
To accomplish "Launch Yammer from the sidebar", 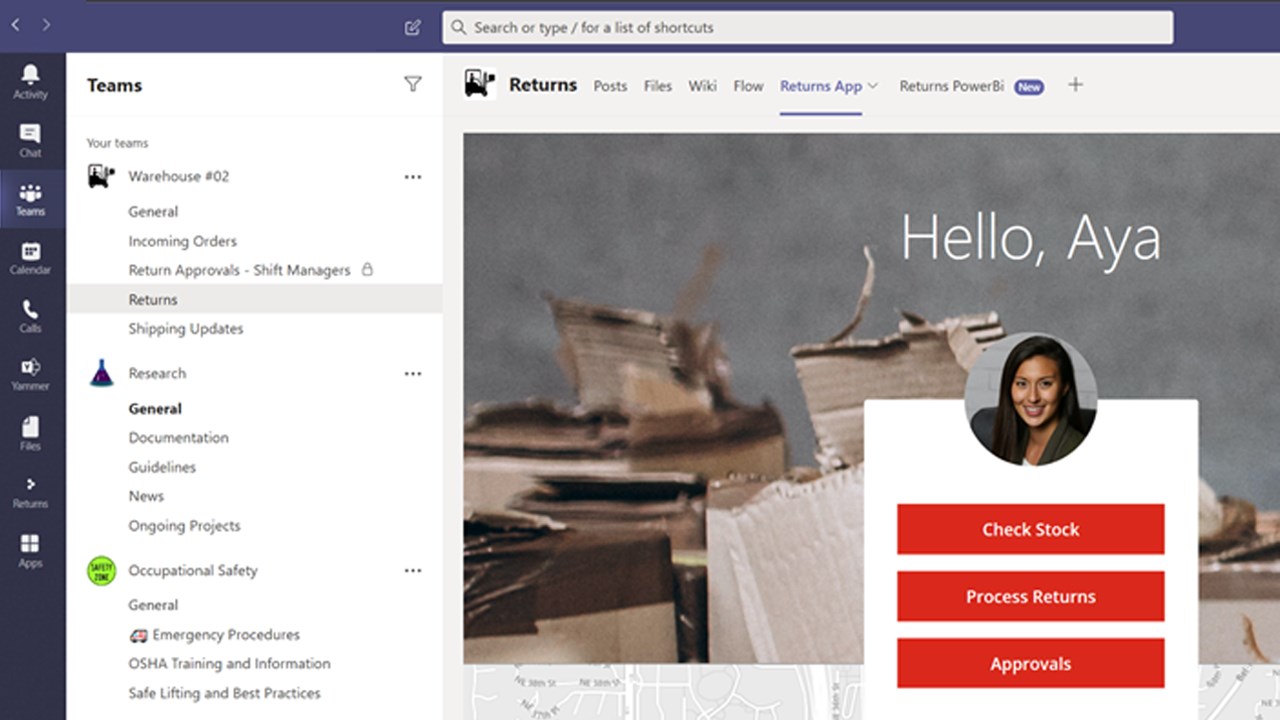I will pyautogui.click(x=30, y=375).
